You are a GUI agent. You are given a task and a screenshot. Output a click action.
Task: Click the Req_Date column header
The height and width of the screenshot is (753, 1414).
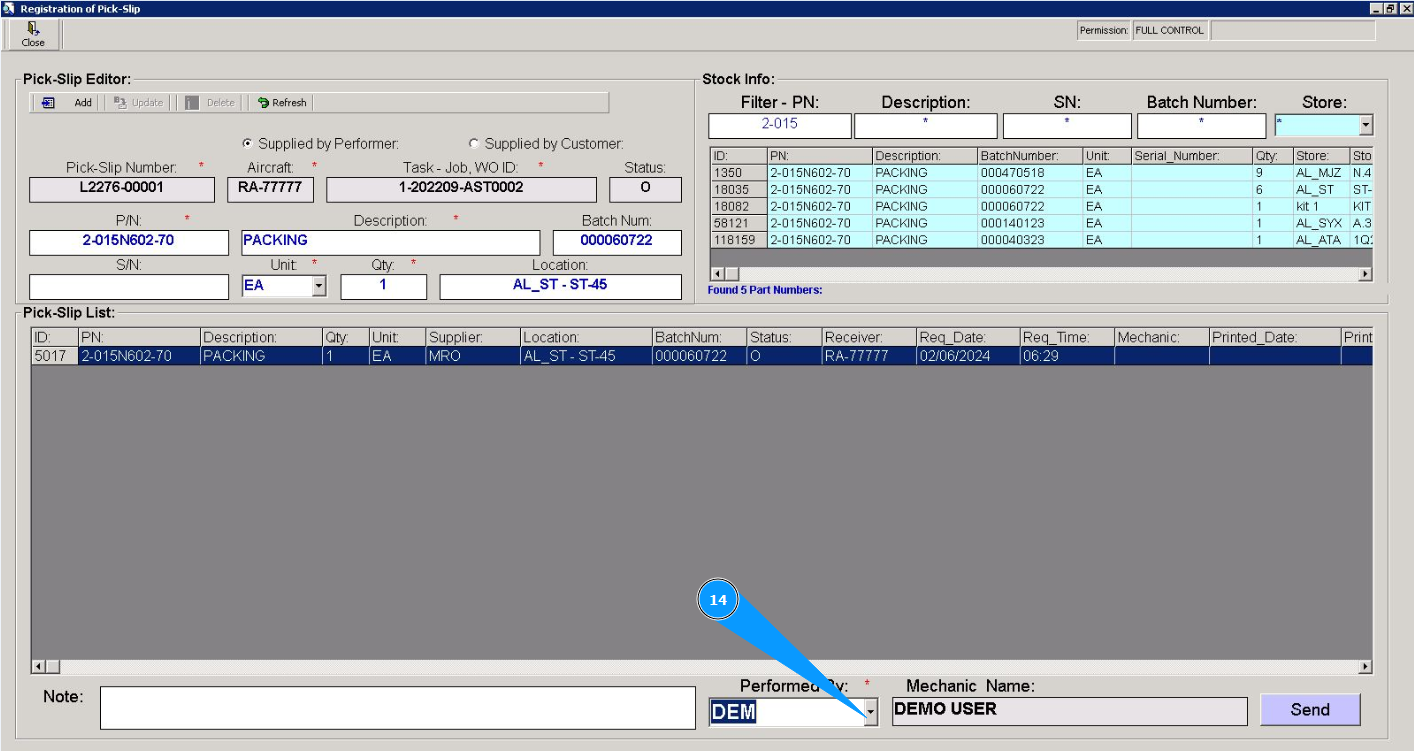point(967,338)
